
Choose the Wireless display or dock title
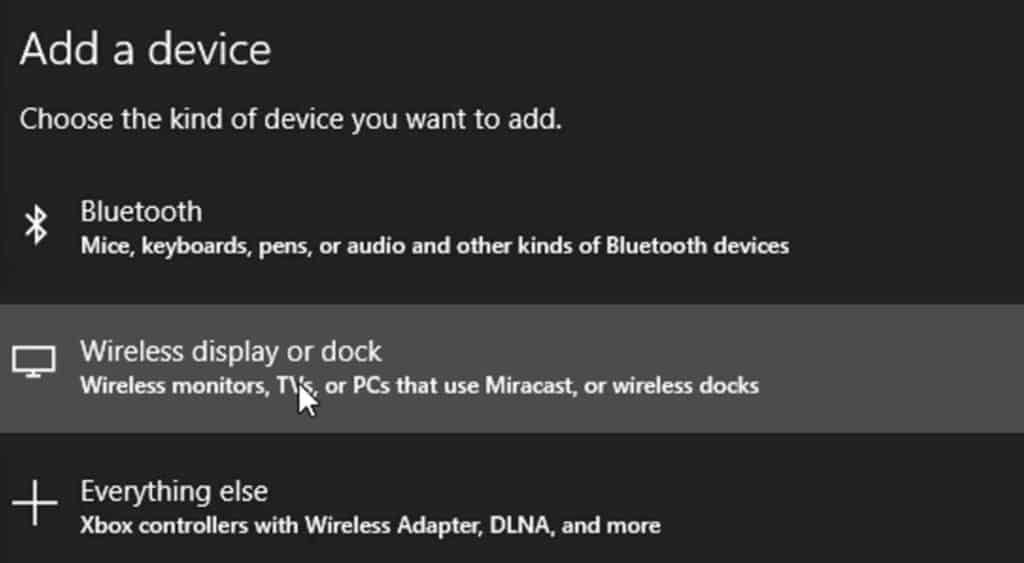[x=231, y=352]
